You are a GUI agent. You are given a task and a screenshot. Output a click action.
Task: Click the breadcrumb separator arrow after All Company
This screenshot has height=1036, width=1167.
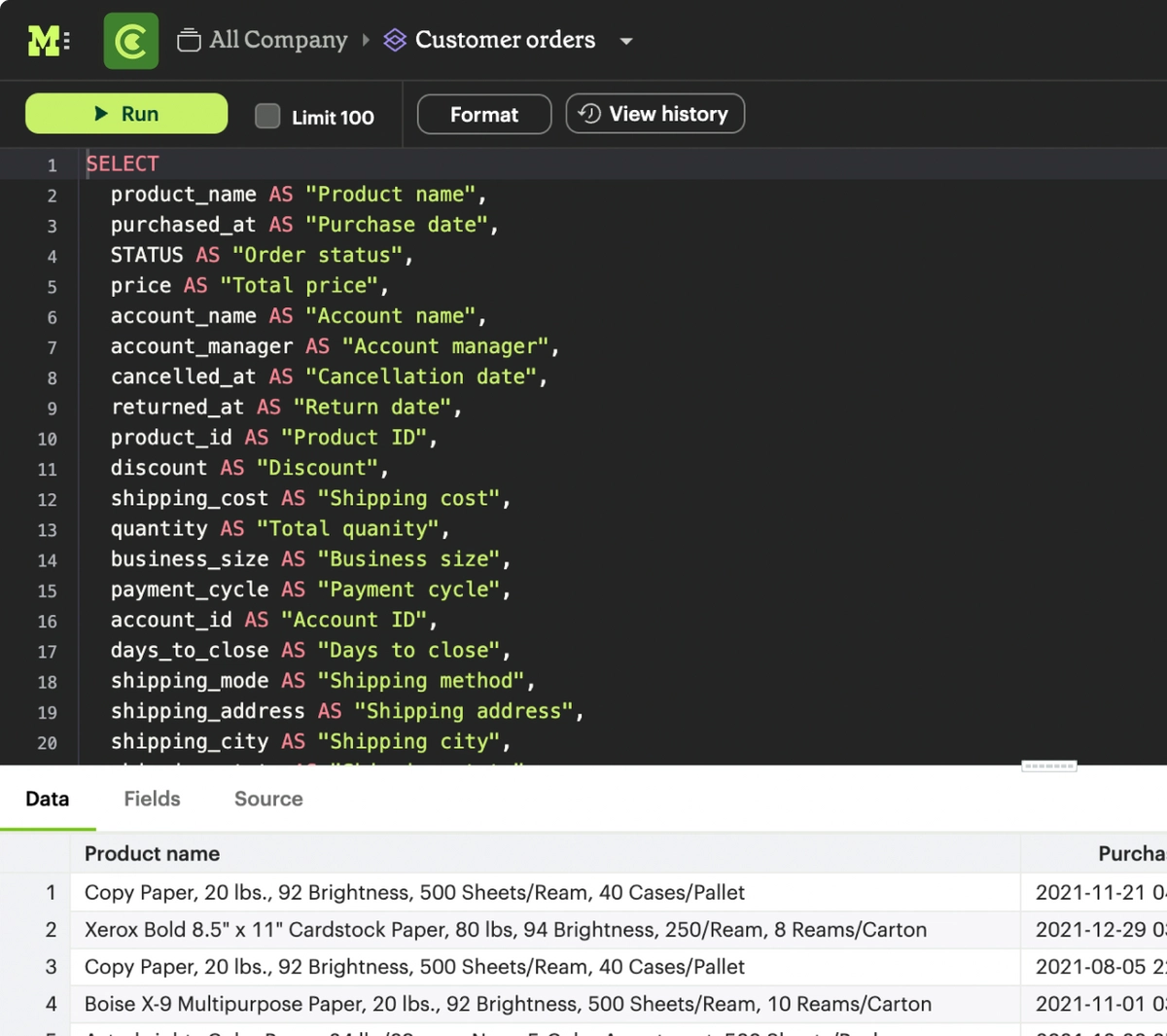tap(366, 40)
